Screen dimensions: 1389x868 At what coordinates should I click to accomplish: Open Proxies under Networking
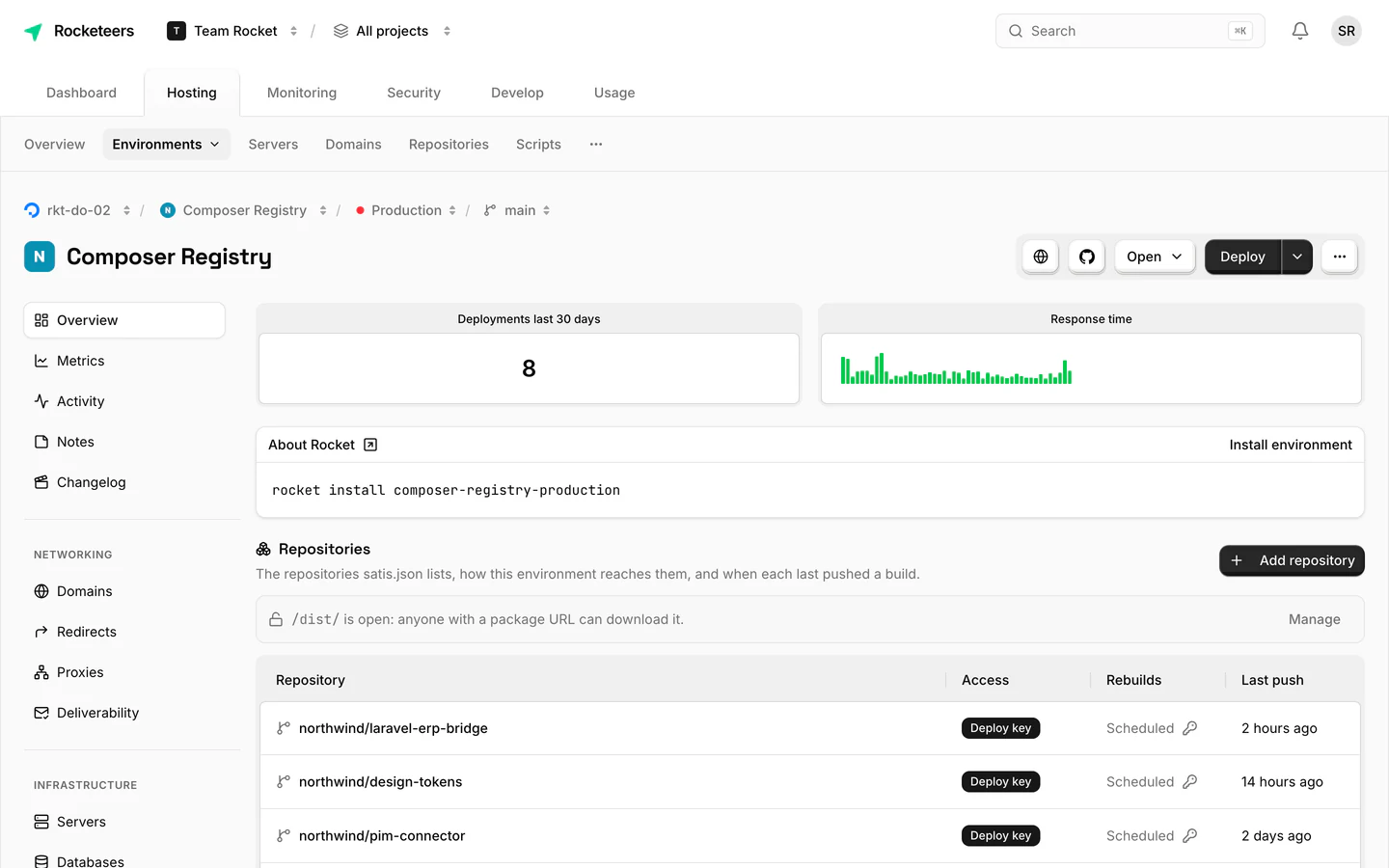124,672
